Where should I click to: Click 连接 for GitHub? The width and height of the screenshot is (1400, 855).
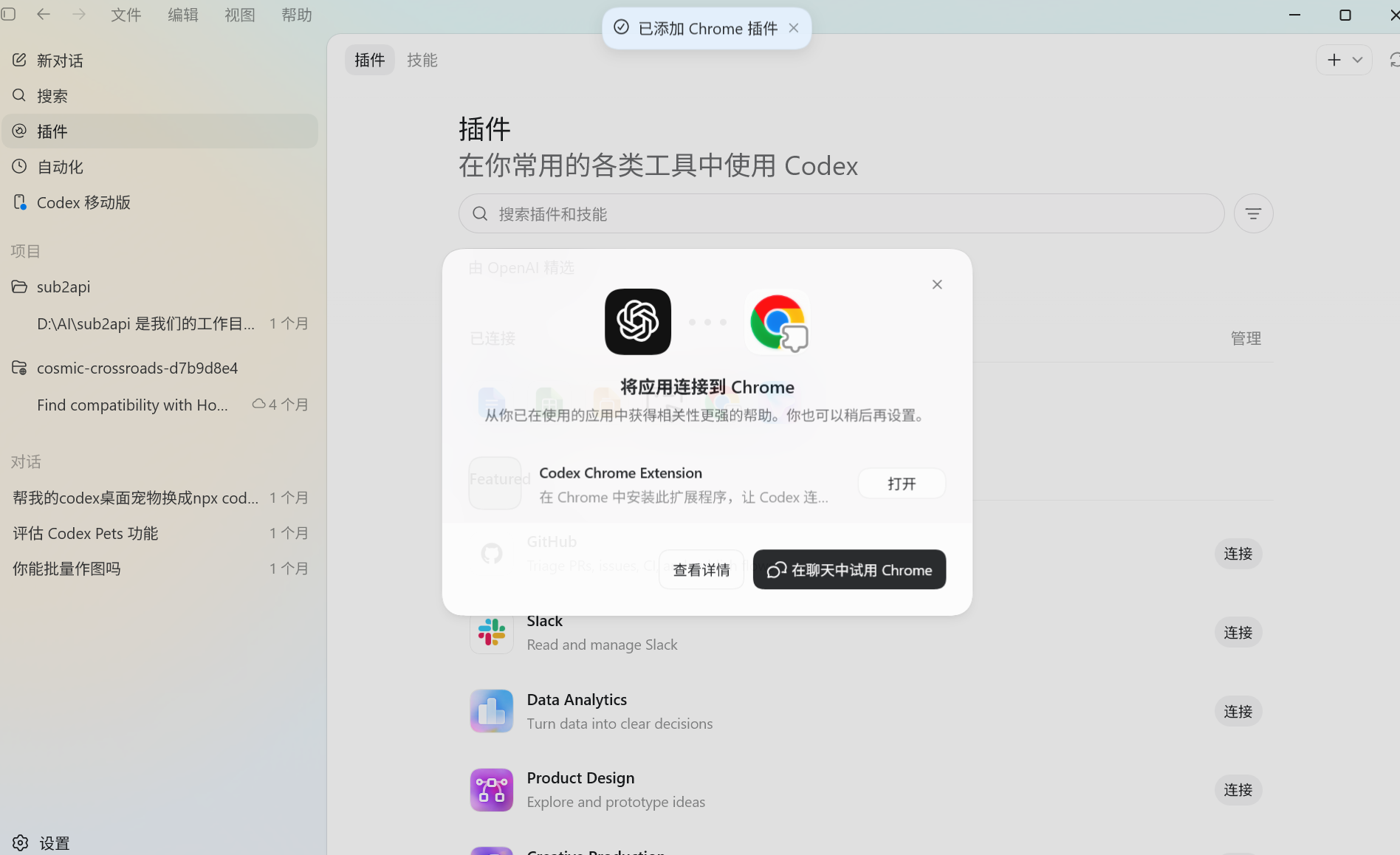[x=1238, y=554]
